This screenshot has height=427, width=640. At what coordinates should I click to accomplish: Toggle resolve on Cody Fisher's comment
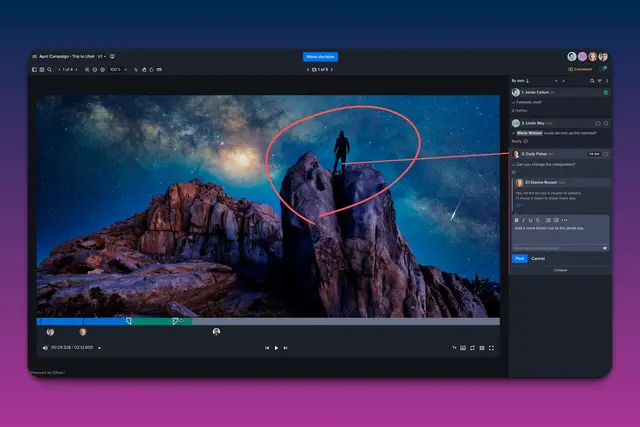point(606,154)
